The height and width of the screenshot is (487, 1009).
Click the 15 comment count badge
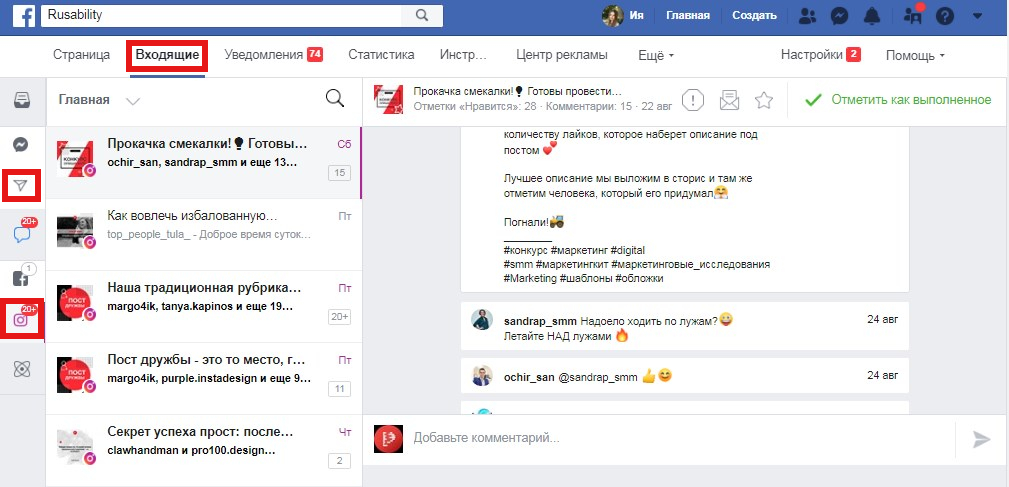click(340, 172)
